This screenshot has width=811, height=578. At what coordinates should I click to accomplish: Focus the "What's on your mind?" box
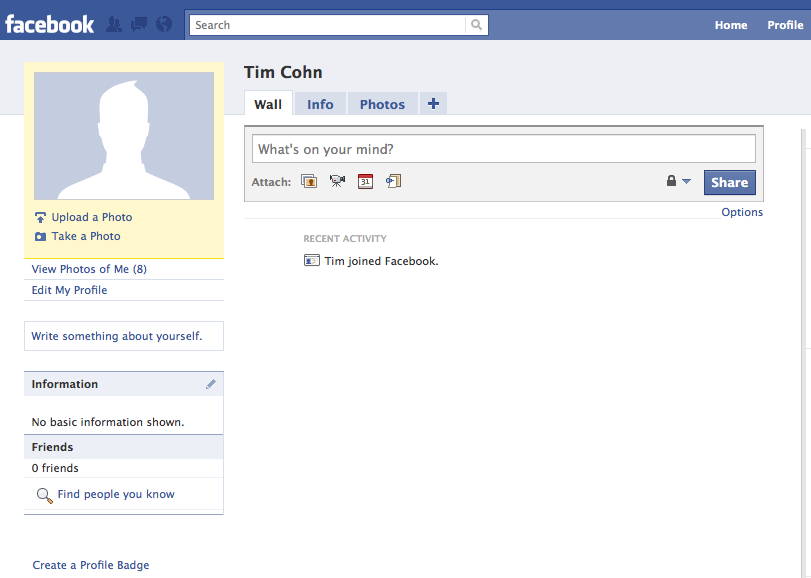tap(503, 149)
